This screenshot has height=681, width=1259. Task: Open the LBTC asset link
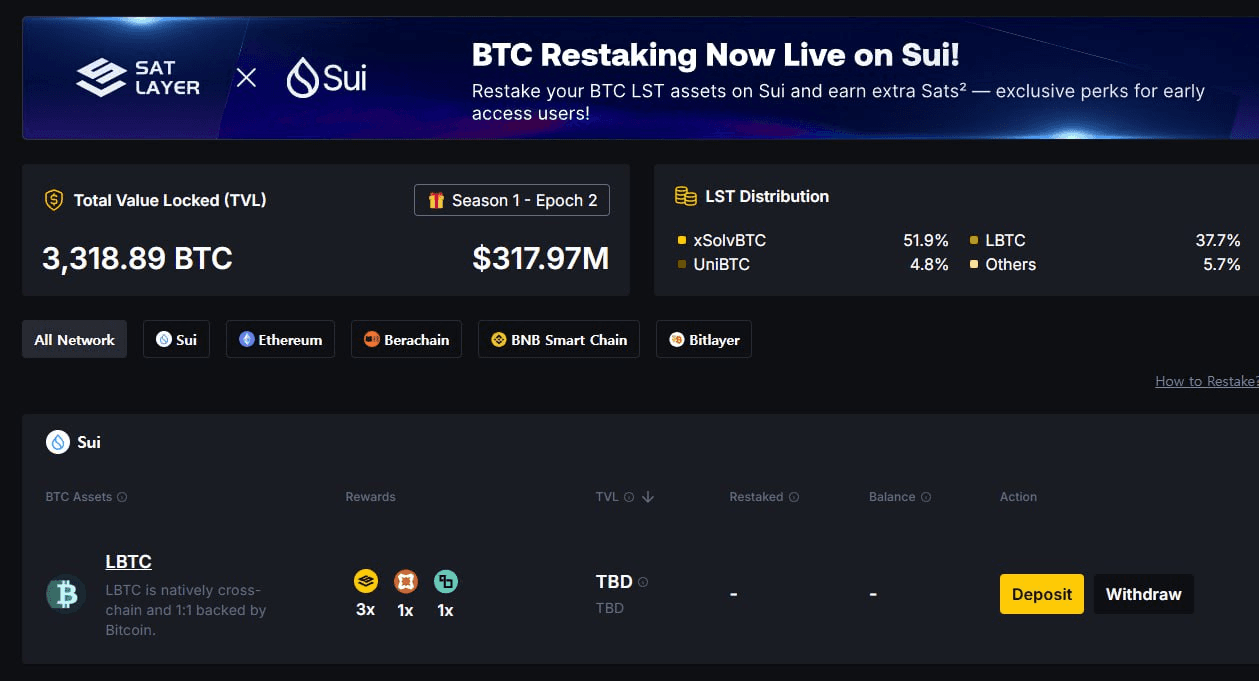(x=128, y=562)
